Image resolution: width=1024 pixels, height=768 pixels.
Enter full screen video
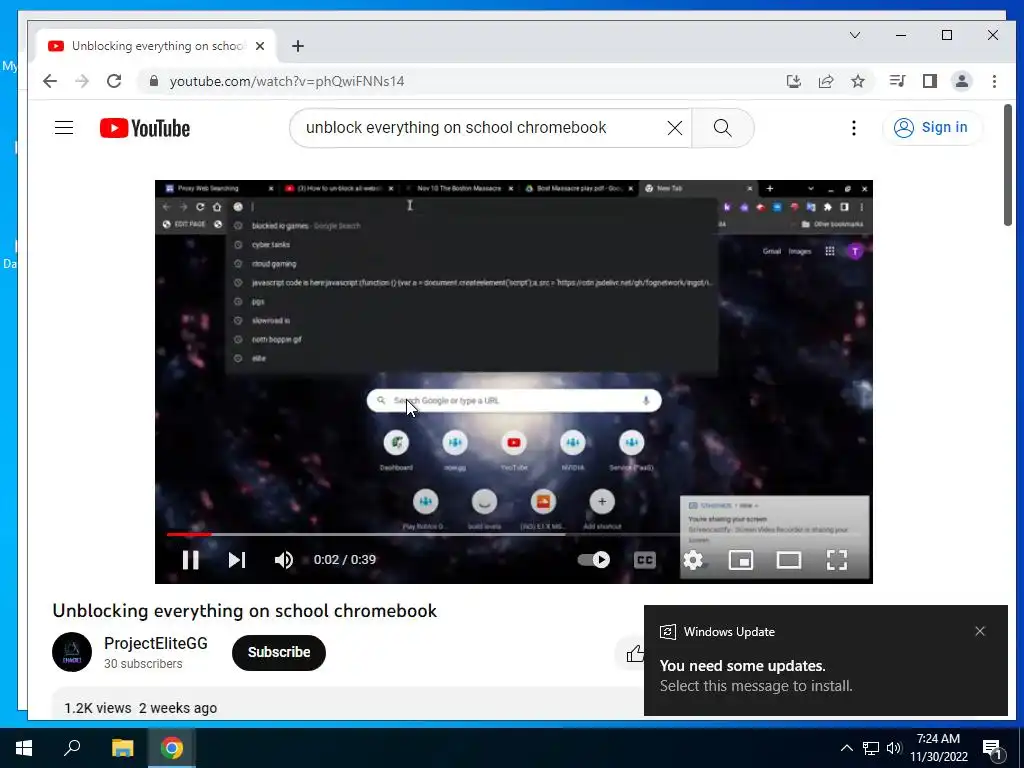click(837, 560)
